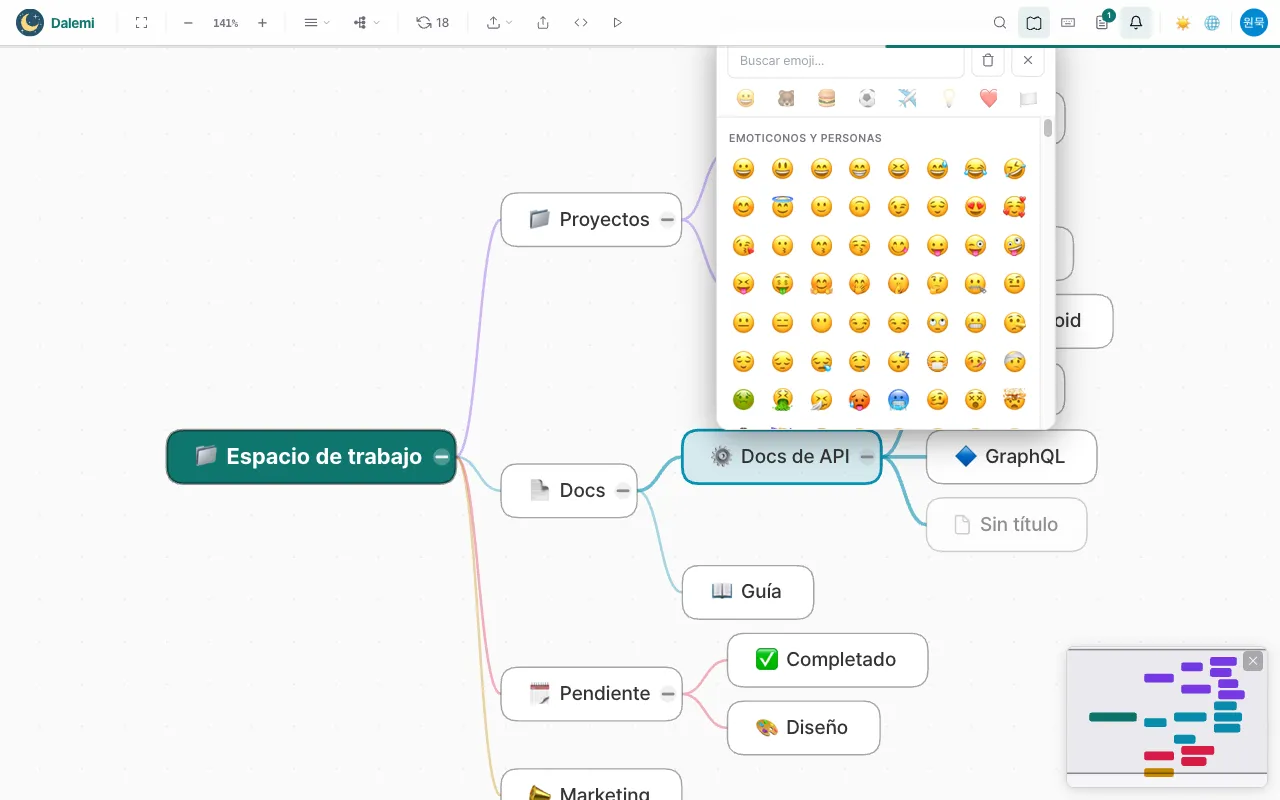Toggle the minimap map icon

1034,22
